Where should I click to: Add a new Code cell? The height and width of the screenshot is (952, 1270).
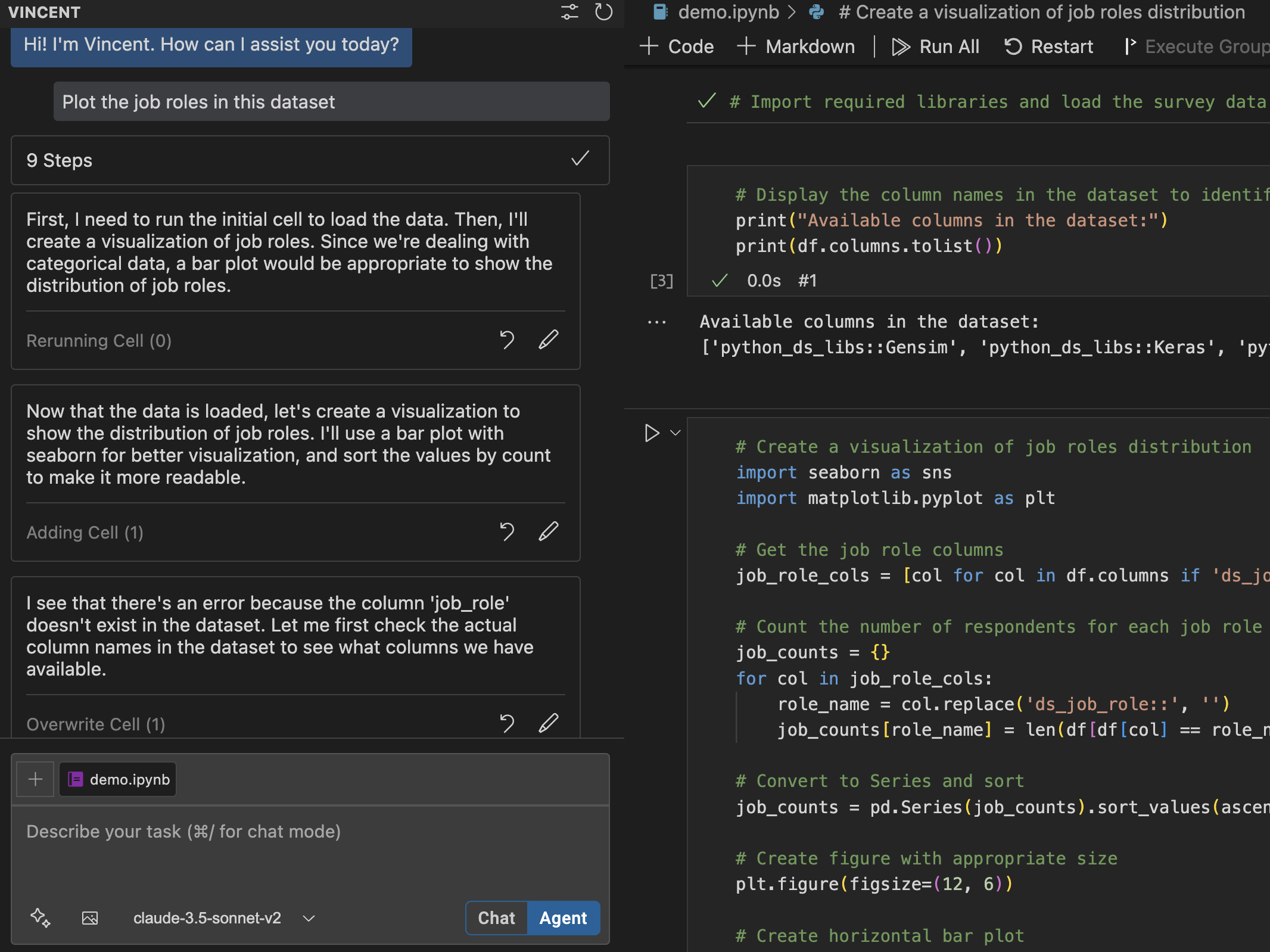677,46
